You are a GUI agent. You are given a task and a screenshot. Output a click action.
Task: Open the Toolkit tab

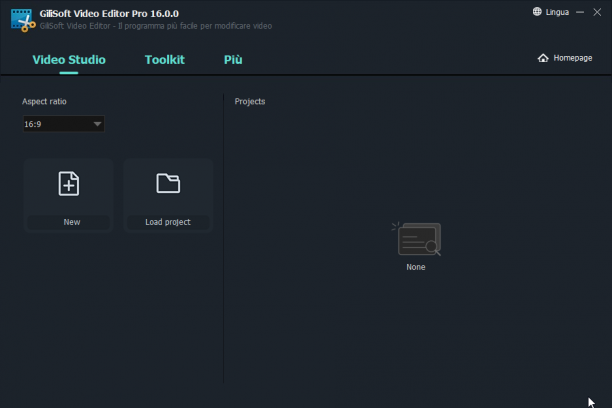coord(165,60)
